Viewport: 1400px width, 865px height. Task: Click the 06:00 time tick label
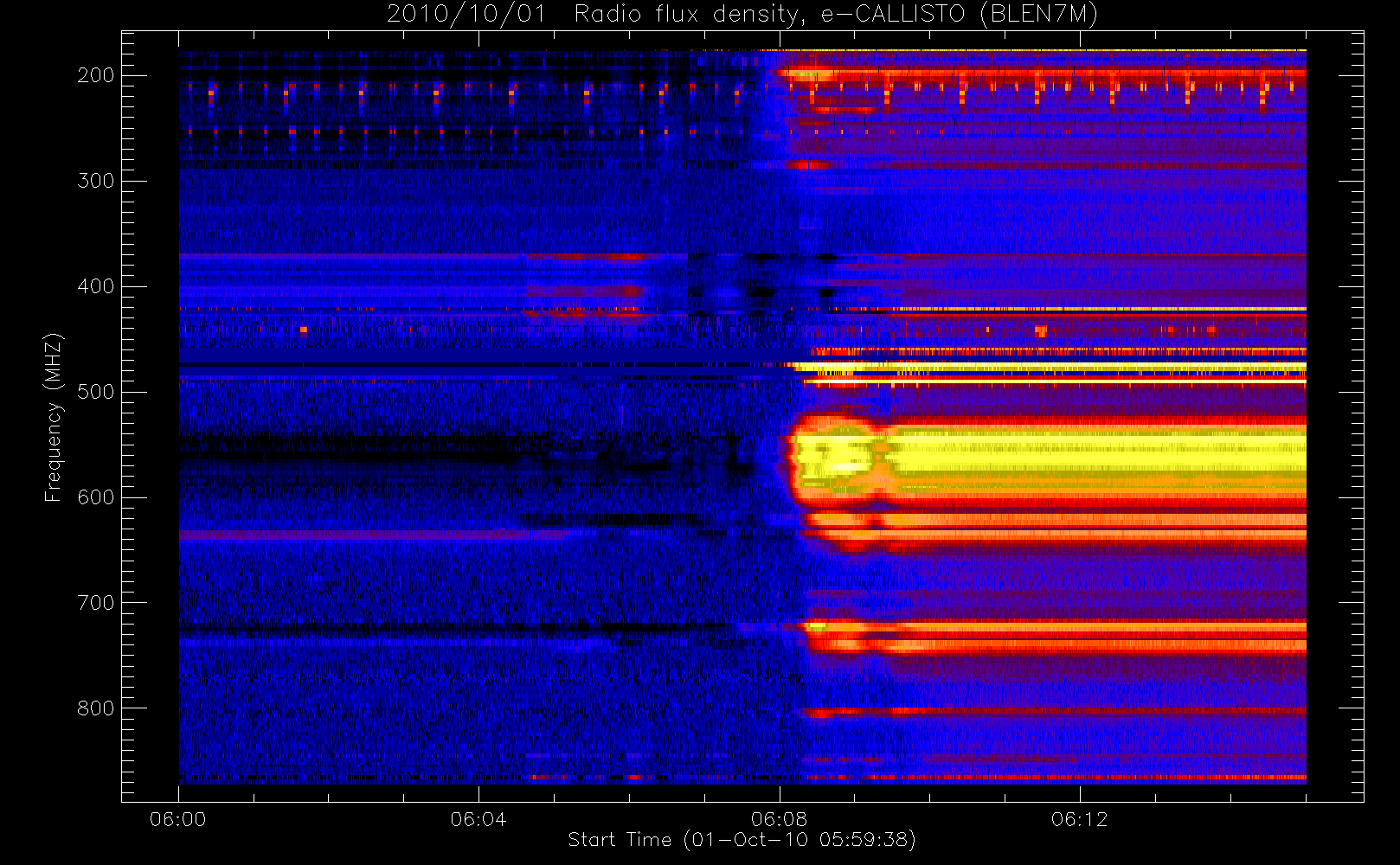pyautogui.click(x=178, y=819)
